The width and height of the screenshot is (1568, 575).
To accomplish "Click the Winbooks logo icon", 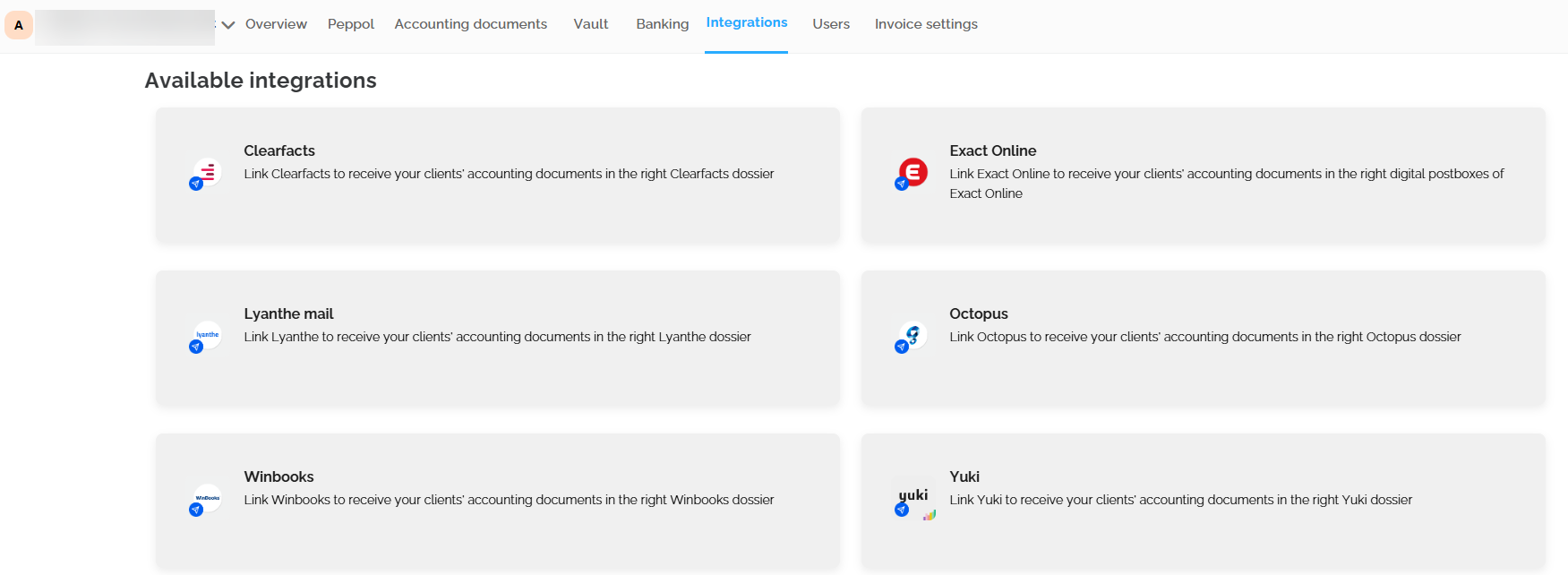I will 207,498.
